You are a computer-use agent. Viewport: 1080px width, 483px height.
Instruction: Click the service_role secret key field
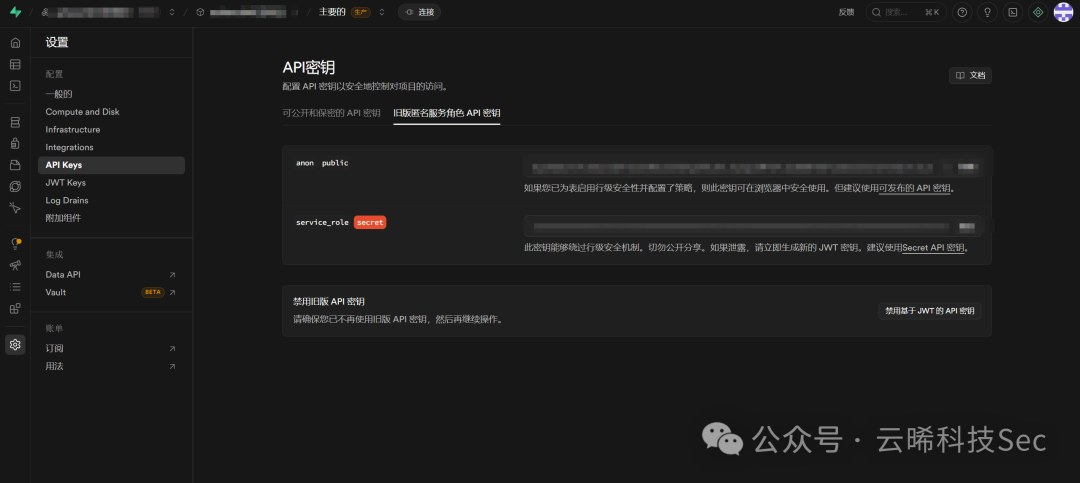click(752, 226)
